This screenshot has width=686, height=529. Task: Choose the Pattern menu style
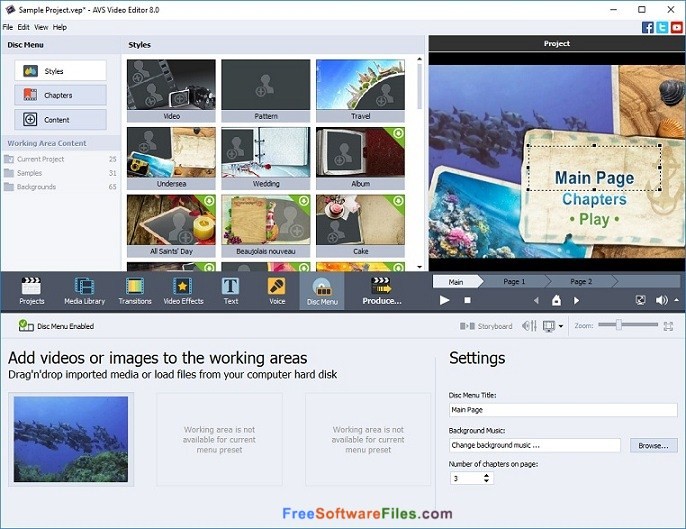[266, 91]
